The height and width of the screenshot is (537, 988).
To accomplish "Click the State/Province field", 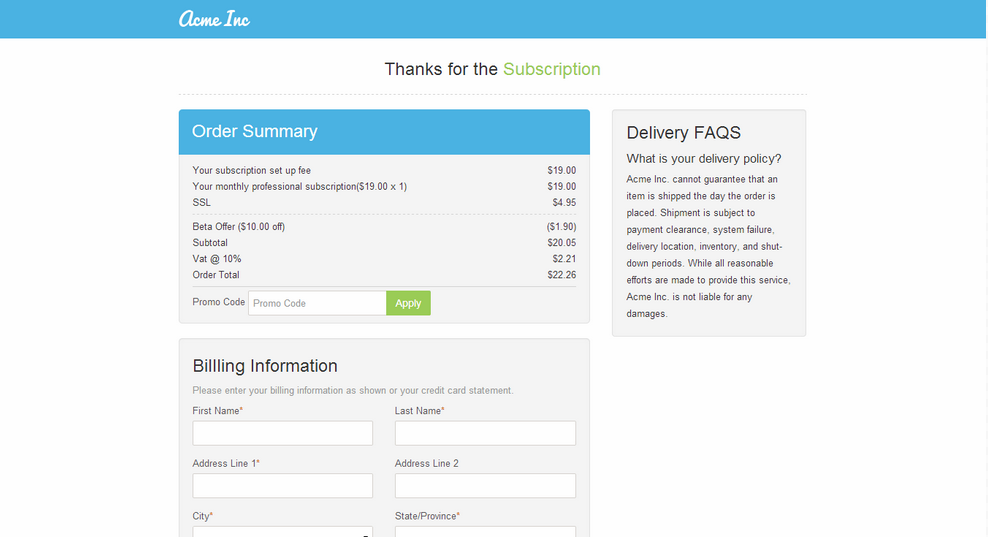I will (485, 532).
